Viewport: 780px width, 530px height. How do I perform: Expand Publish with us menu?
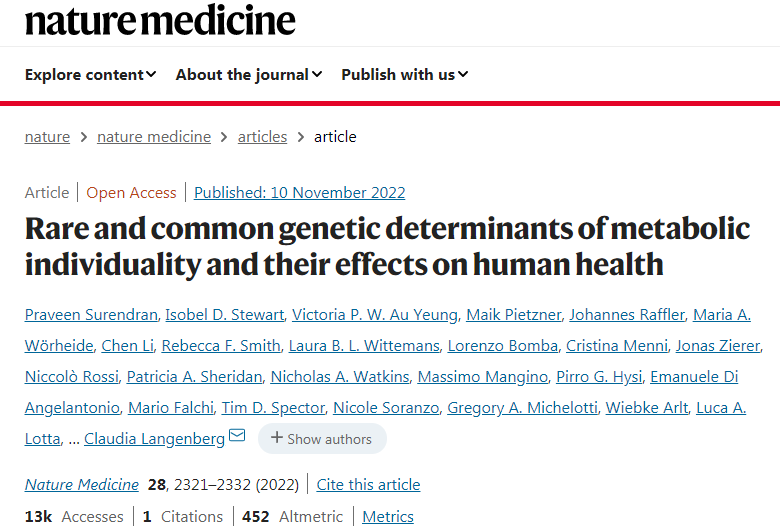pos(404,74)
